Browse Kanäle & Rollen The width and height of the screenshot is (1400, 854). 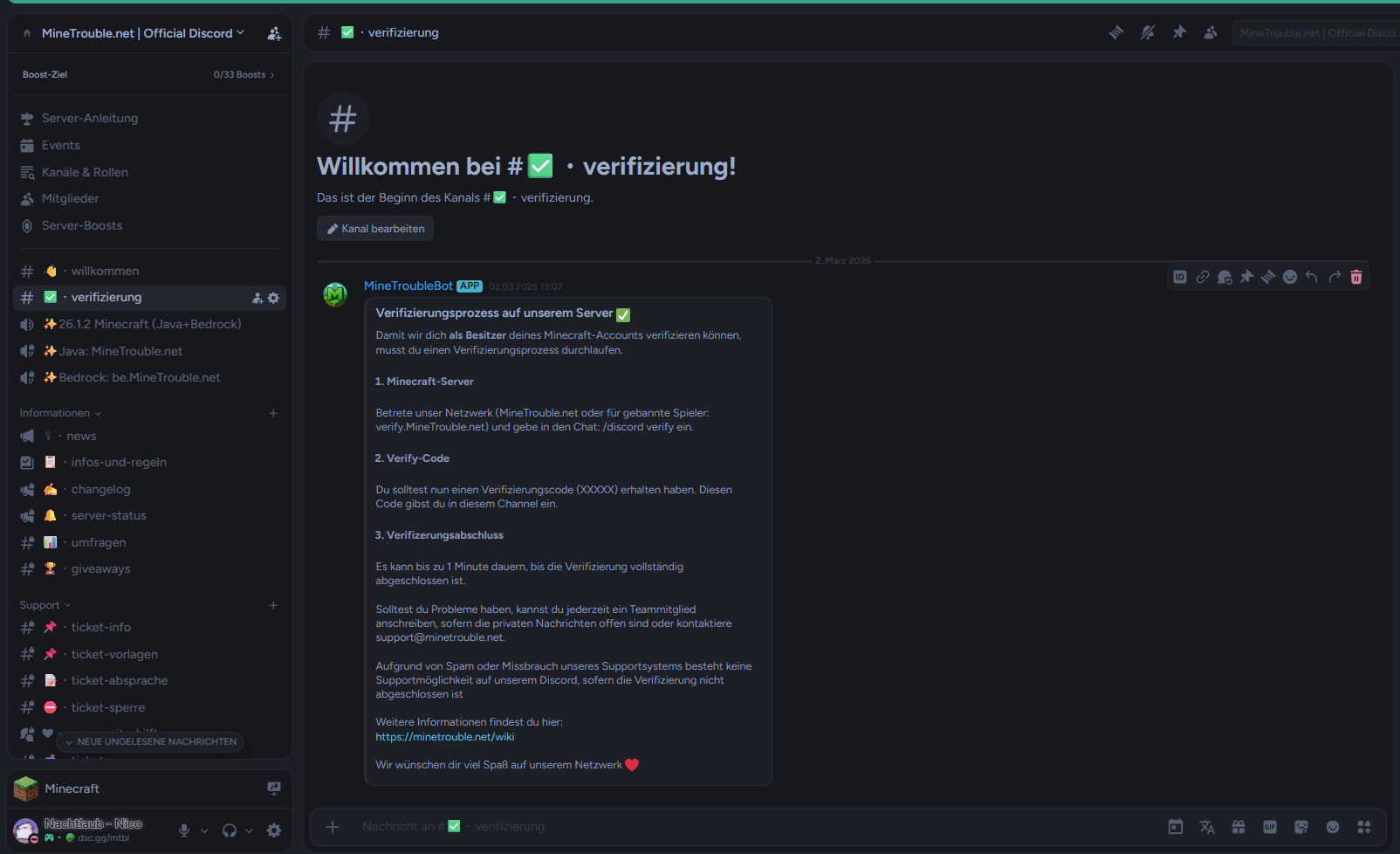click(x=148, y=172)
